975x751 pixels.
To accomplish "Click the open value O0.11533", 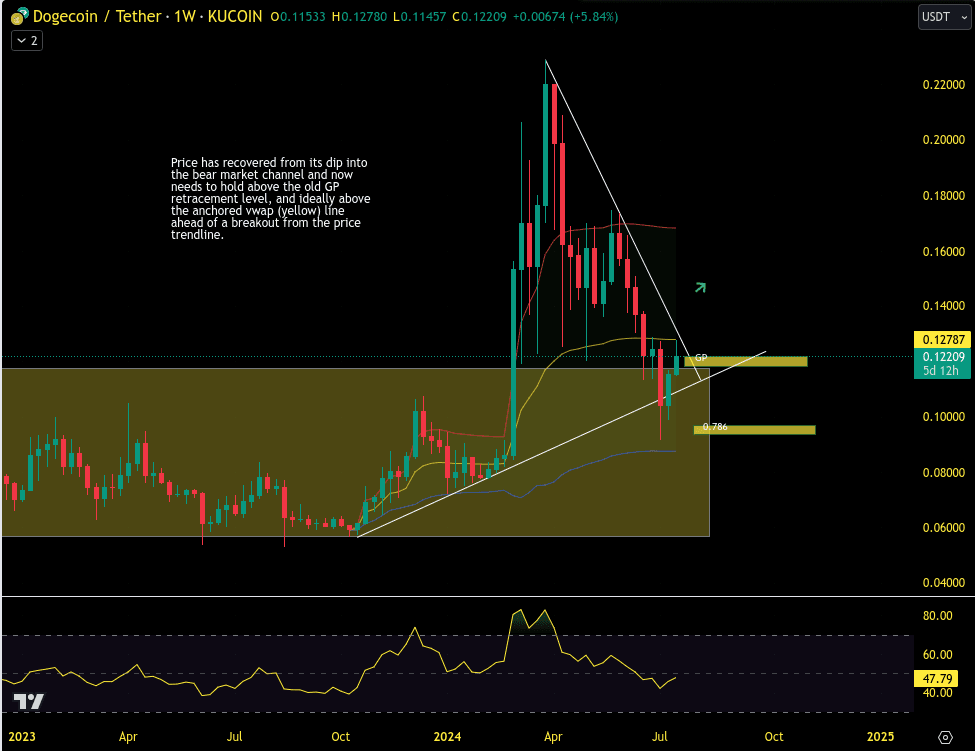I will (298, 17).
